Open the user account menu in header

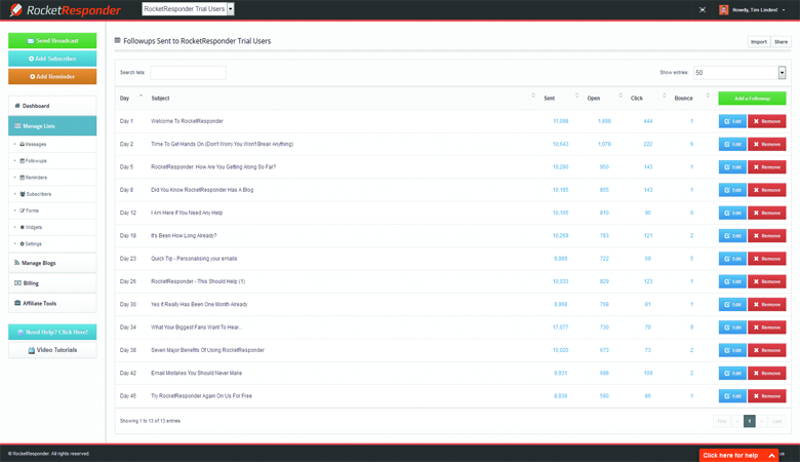coord(752,10)
